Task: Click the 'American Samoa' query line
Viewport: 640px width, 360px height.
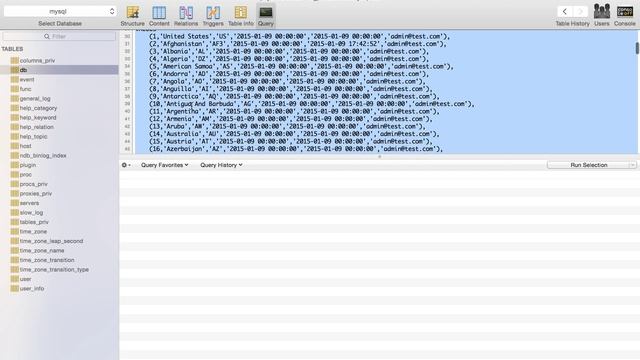Action: (301, 66)
